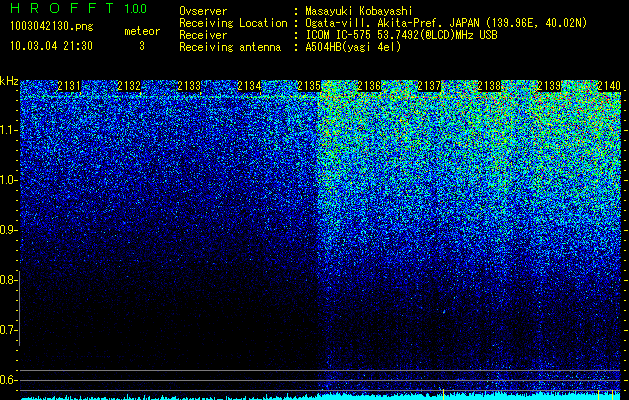Click the Receiver field label
This screenshot has width=629, height=400.
pyautogui.click(x=203, y=35)
